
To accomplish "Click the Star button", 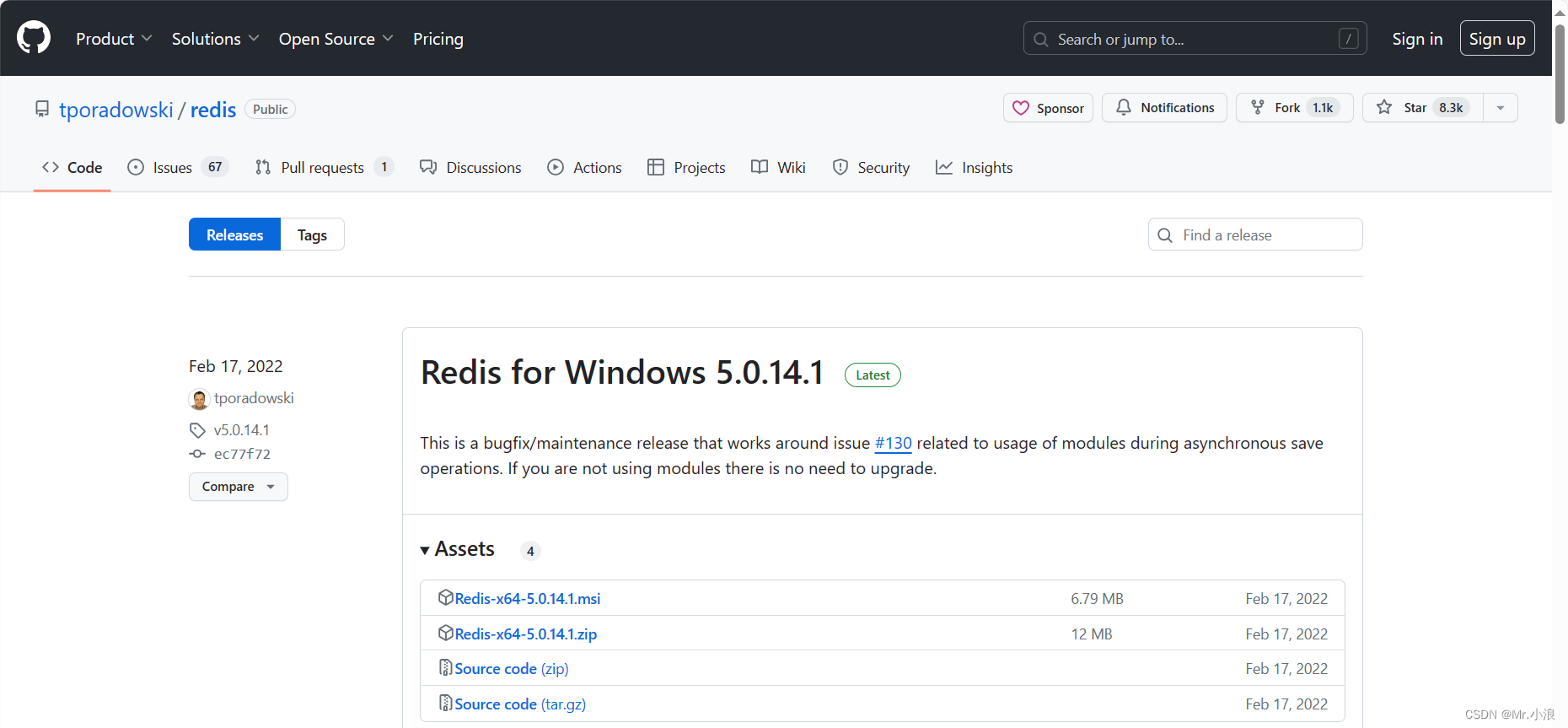I will click(x=1423, y=108).
